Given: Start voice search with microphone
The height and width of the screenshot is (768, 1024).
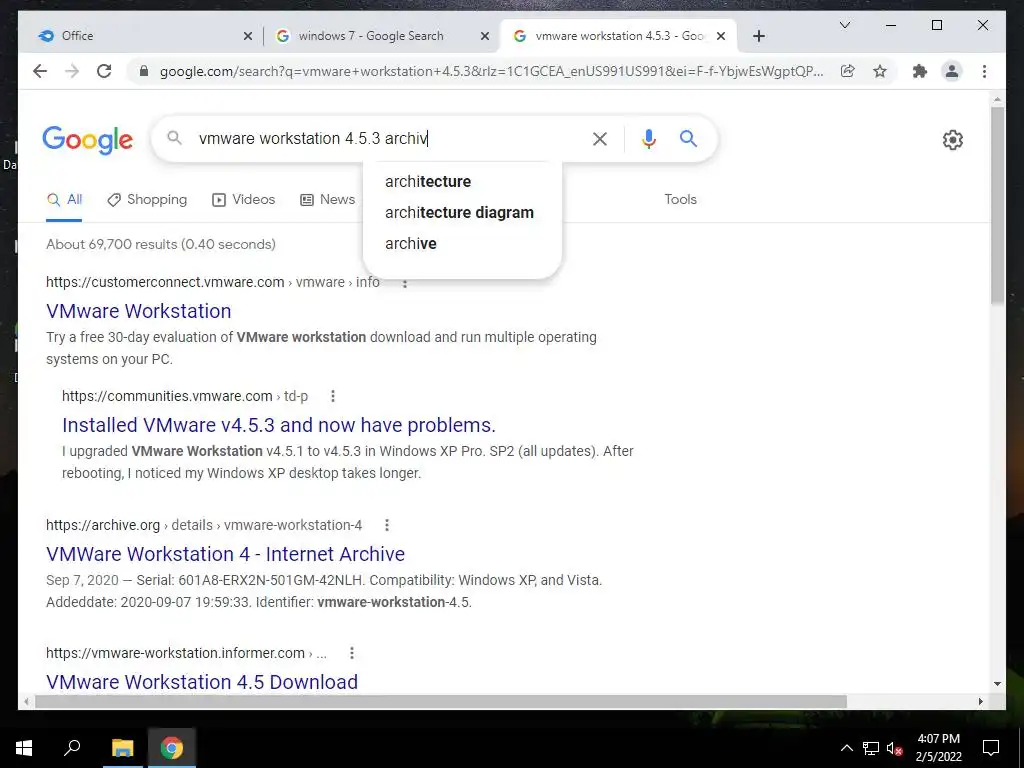Looking at the screenshot, I should coord(648,138).
